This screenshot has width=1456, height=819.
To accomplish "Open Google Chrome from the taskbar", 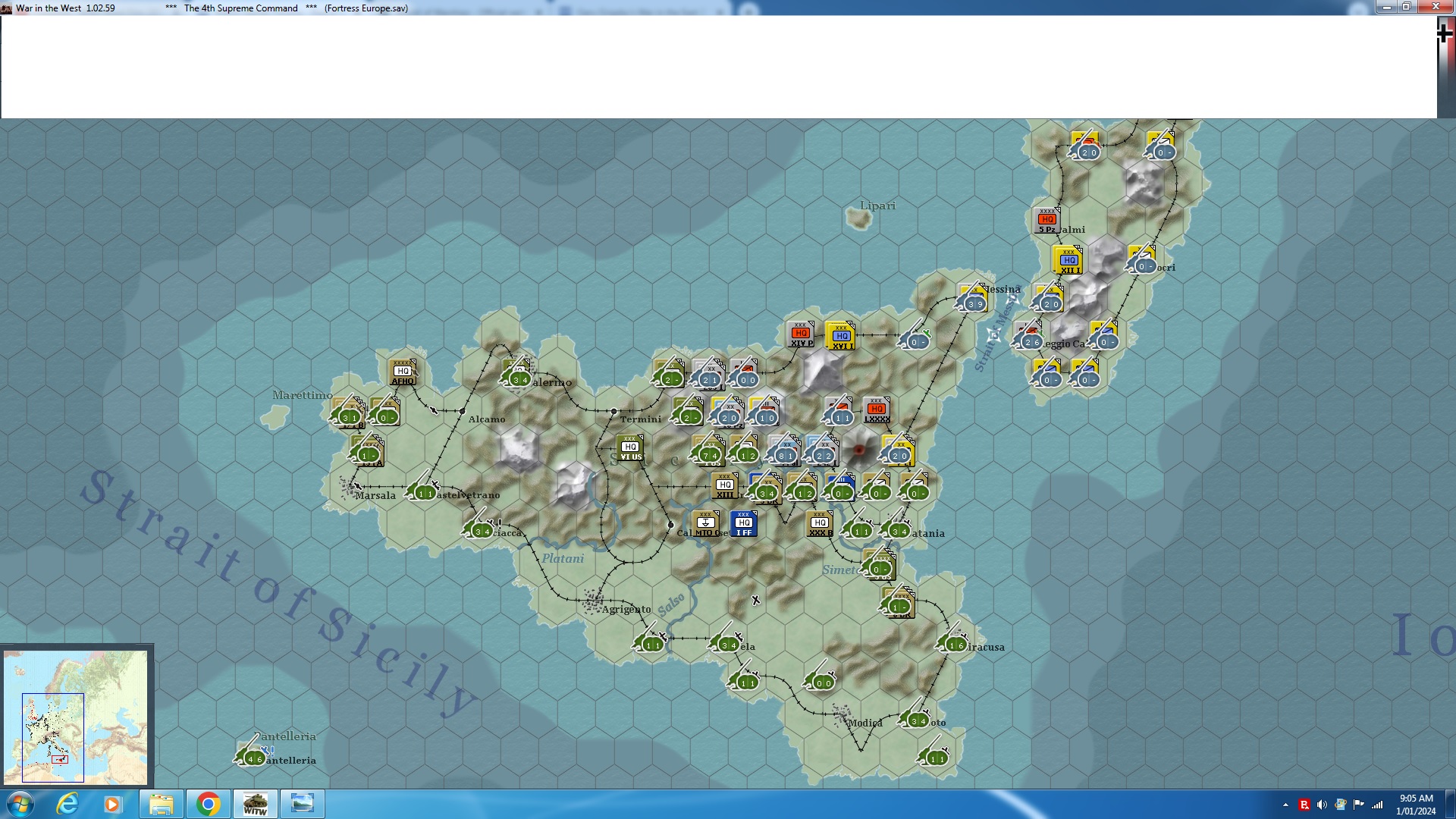I will tap(208, 804).
